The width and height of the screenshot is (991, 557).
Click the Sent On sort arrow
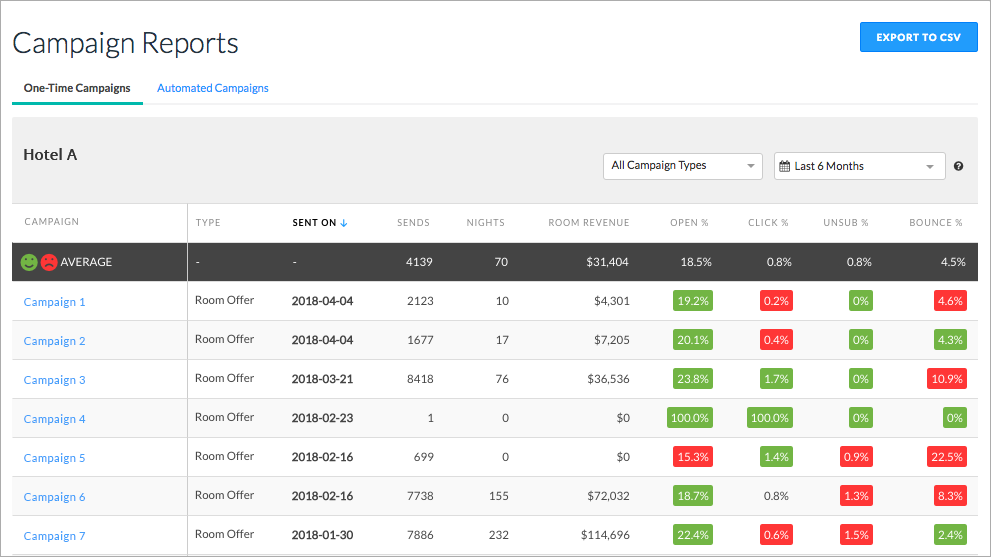click(344, 223)
